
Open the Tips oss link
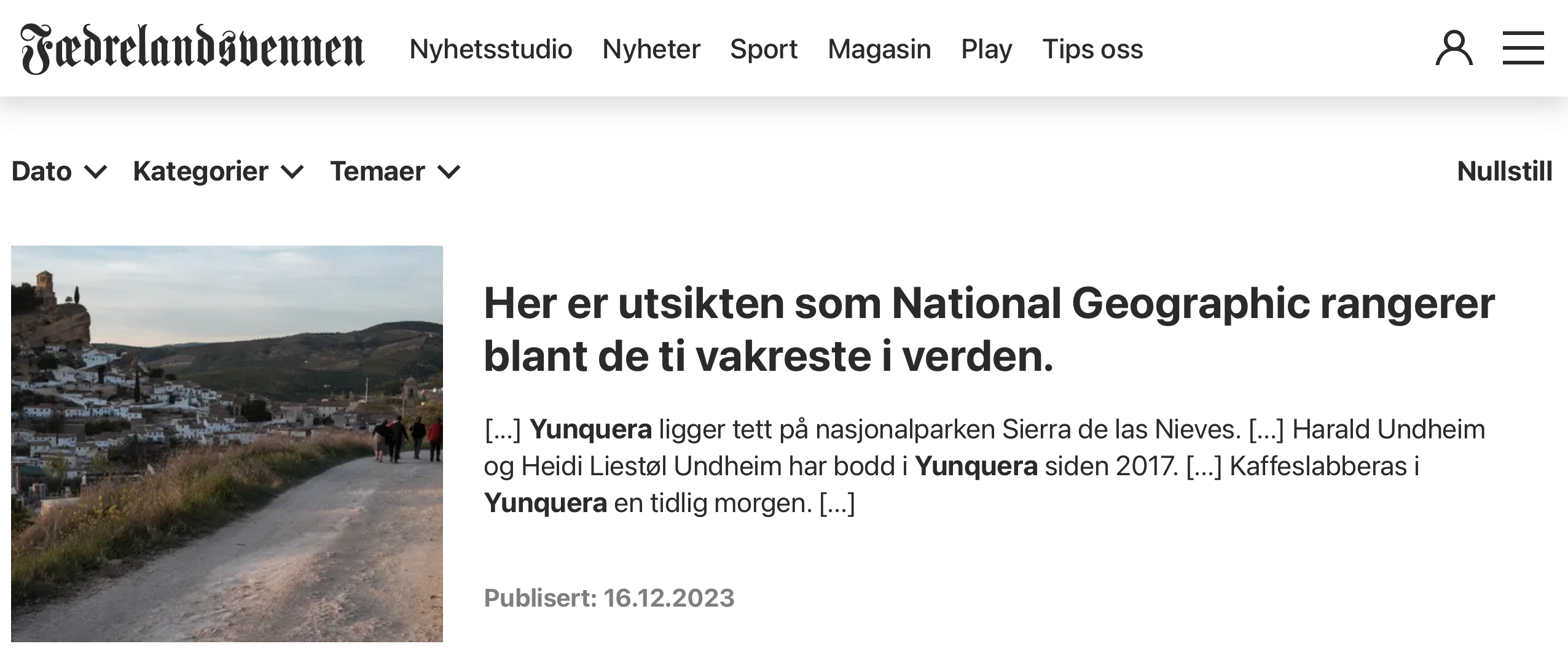click(x=1092, y=49)
